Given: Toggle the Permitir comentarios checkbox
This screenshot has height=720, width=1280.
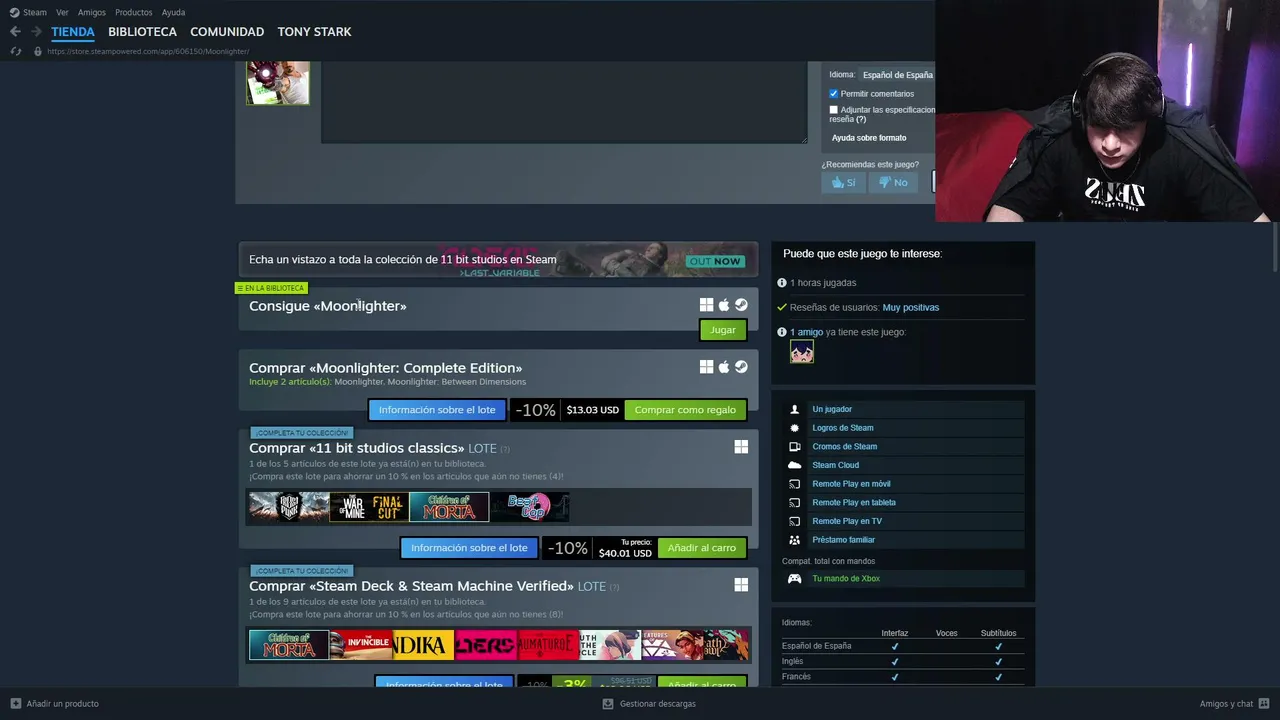Looking at the screenshot, I should (x=833, y=93).
